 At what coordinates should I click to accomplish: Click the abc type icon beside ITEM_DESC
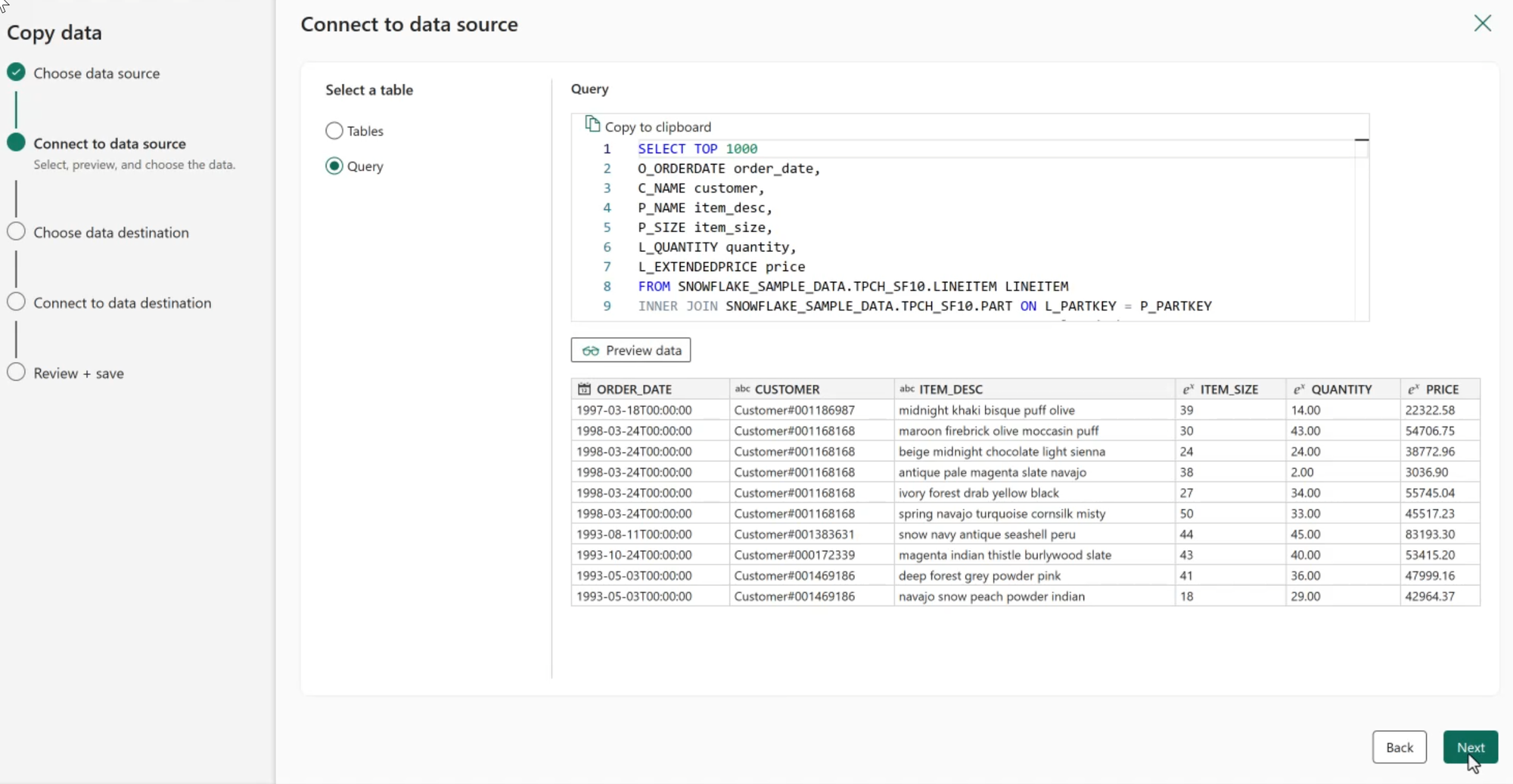point(906,389)
